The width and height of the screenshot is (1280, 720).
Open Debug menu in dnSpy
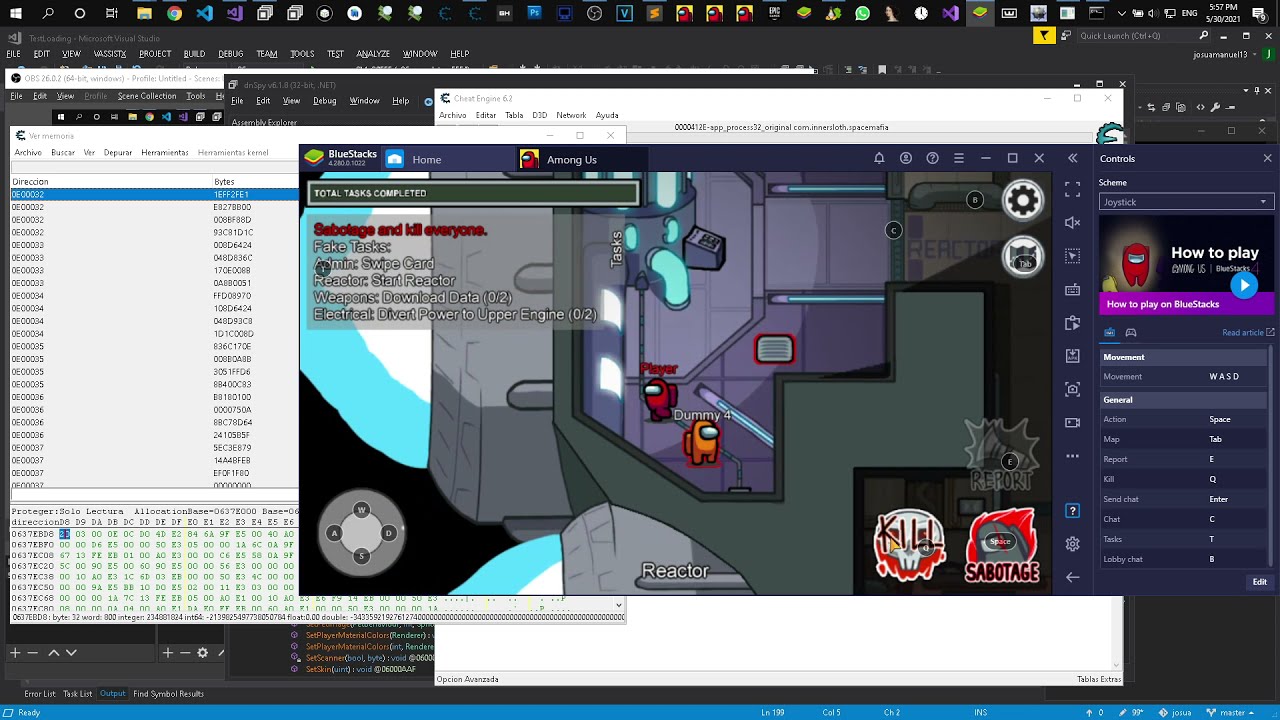[x=325, y=101]
